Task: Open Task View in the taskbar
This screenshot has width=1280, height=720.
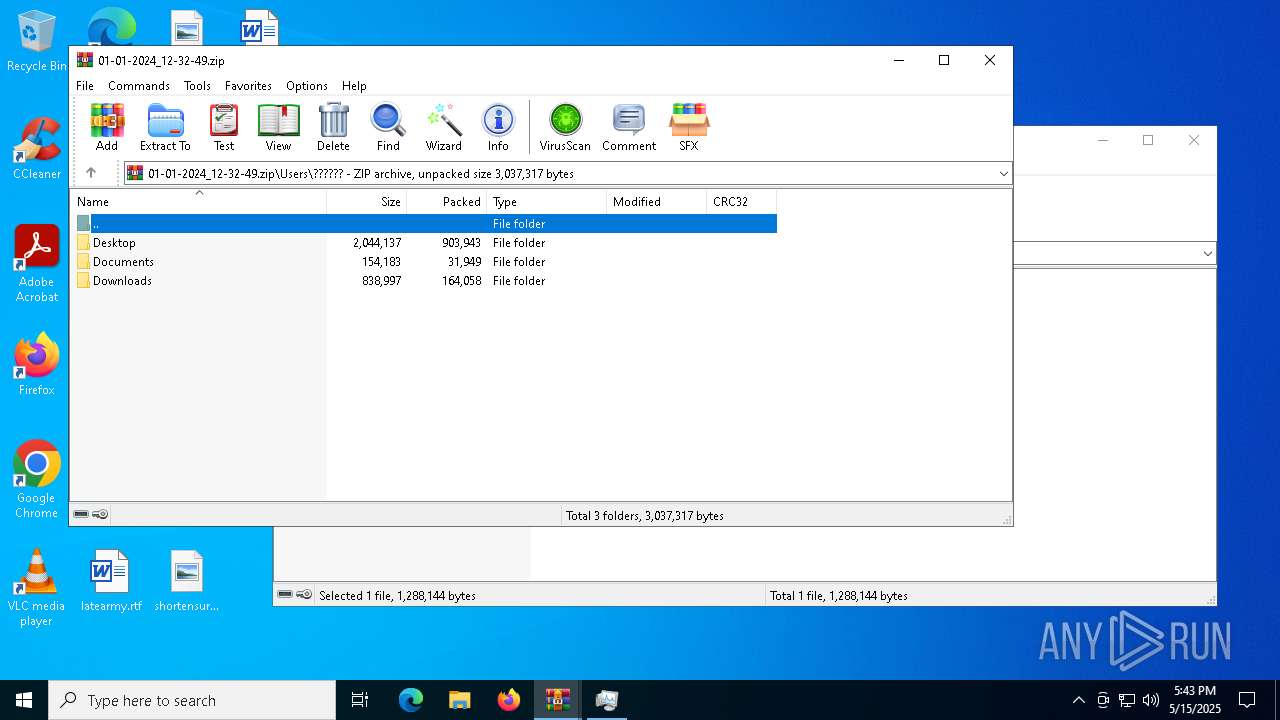Action: tap(360, 700)
